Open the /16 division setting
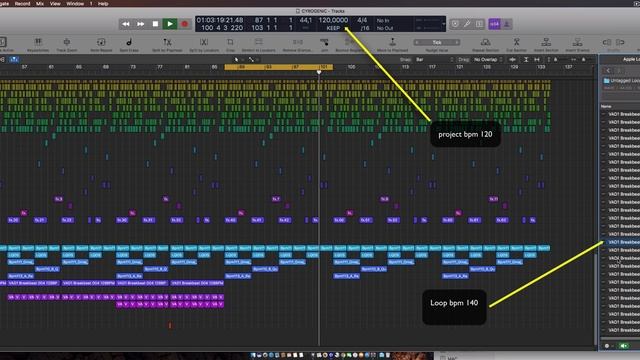 pyautogui.click(x=365, y=28)
